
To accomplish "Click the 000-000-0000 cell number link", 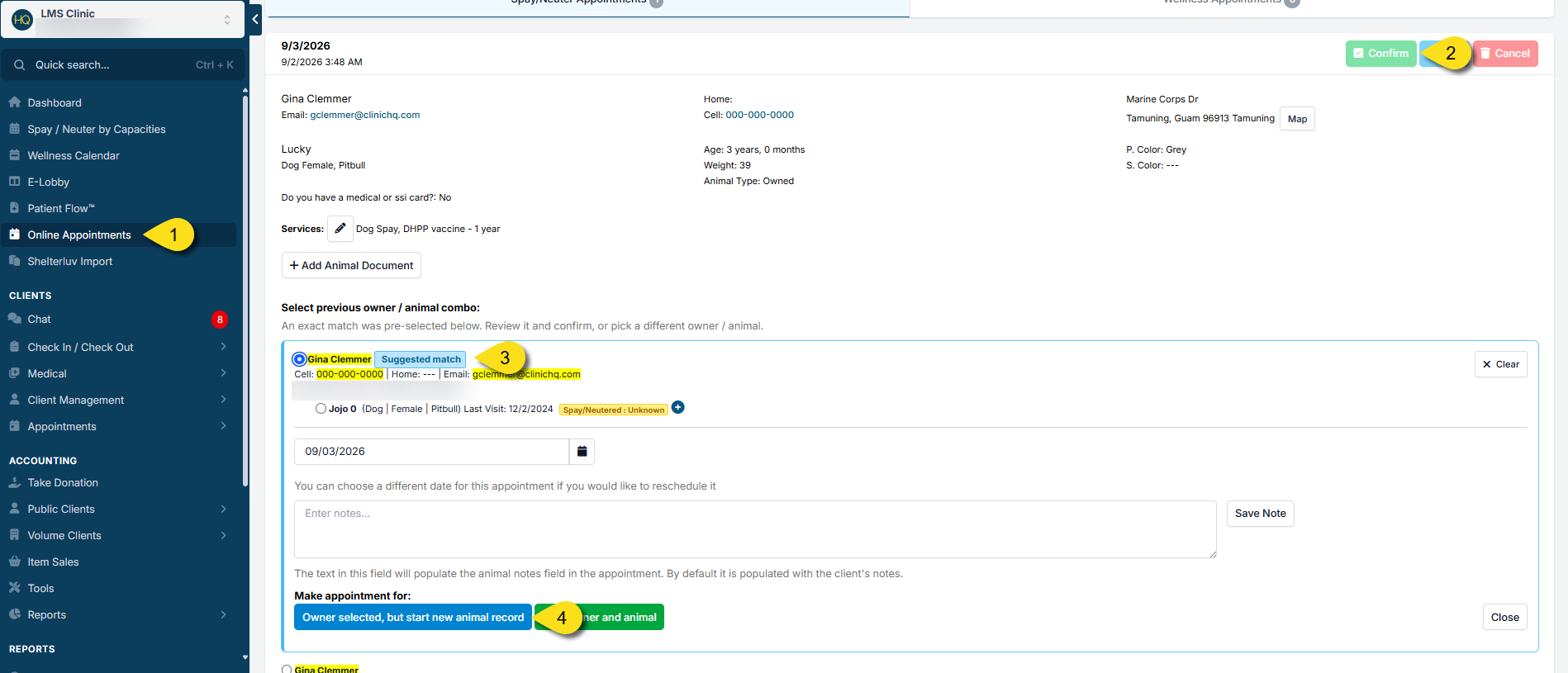I will [x=759, y=115].
